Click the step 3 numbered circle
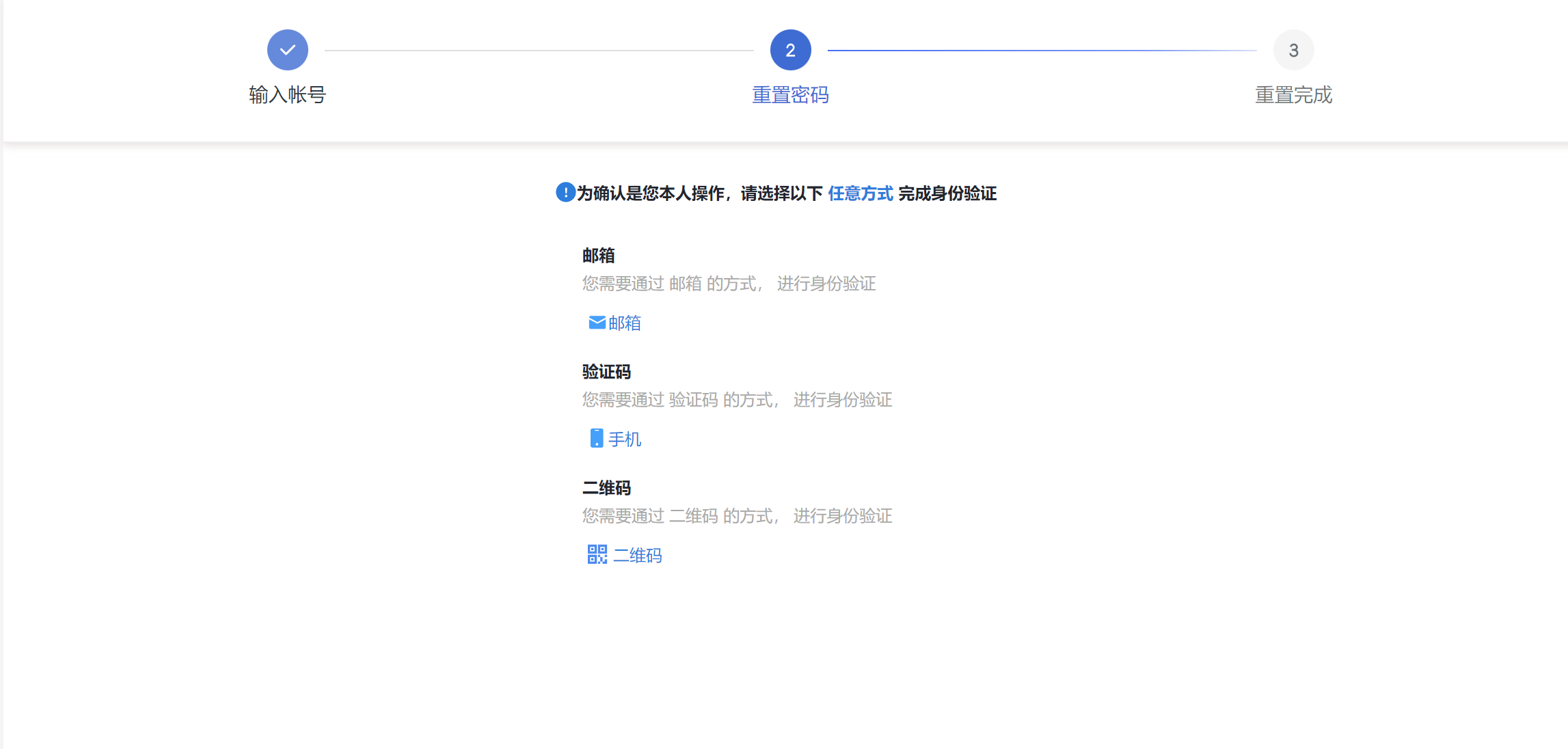1568x749 pixels. pos(1293,50)
